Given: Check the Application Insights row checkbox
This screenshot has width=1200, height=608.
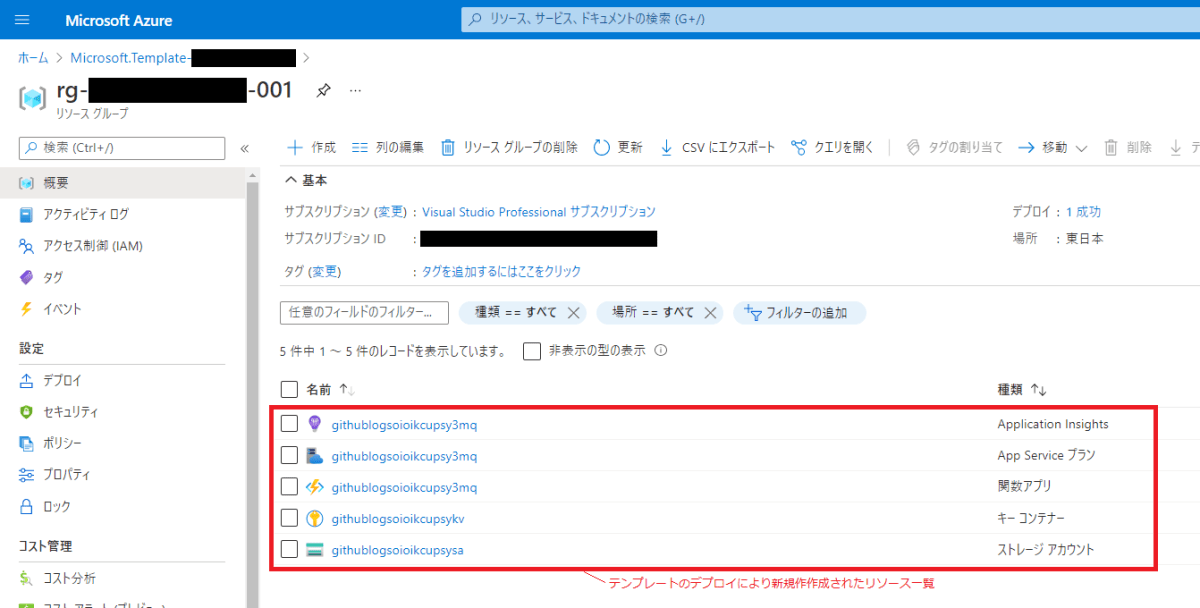Looking at the screenshot, I should click(x=289, y=424).
